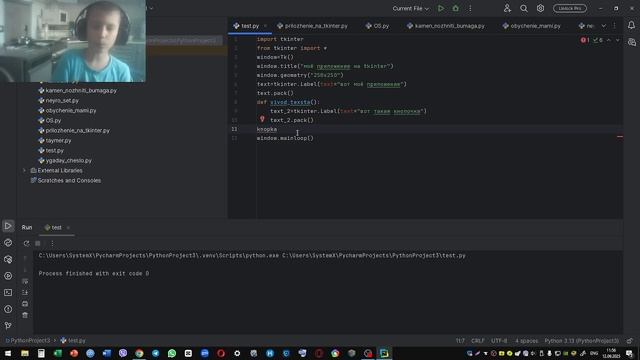Open the More Actions menu next to Debug
Screen dimensions: 640x360
pyautogui.click(x=470, y=8)
